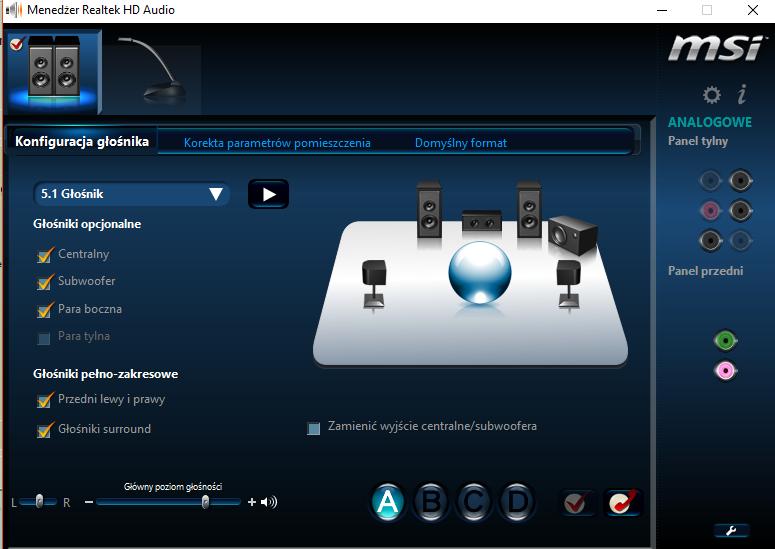Image resolution: width=775 pixels, height=549 pixels.
Task: Click the speaker mute icon next to volume
Action: tap(269, 502)
